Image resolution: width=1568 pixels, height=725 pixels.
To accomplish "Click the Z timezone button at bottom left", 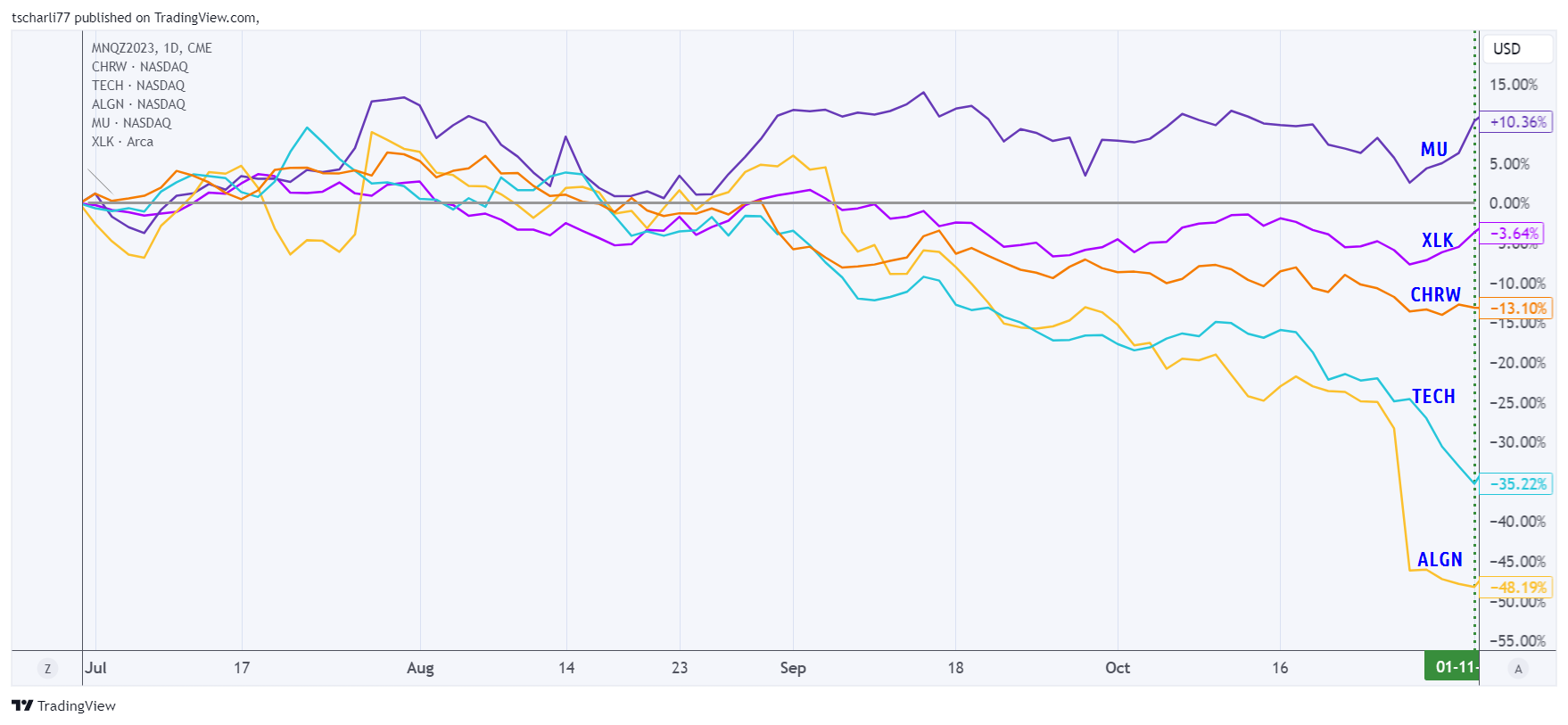I will tap(47, 668).
